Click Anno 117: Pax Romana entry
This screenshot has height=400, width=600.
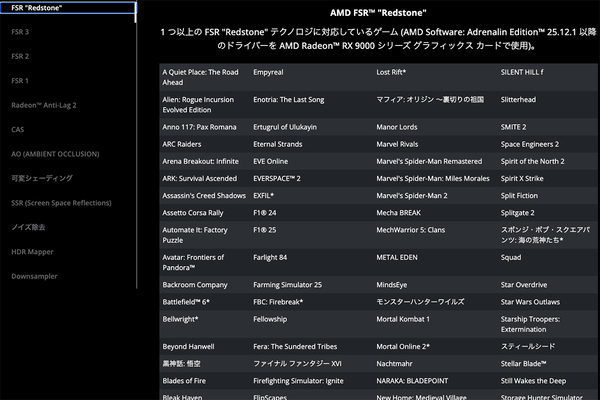(x=199, y=127)
